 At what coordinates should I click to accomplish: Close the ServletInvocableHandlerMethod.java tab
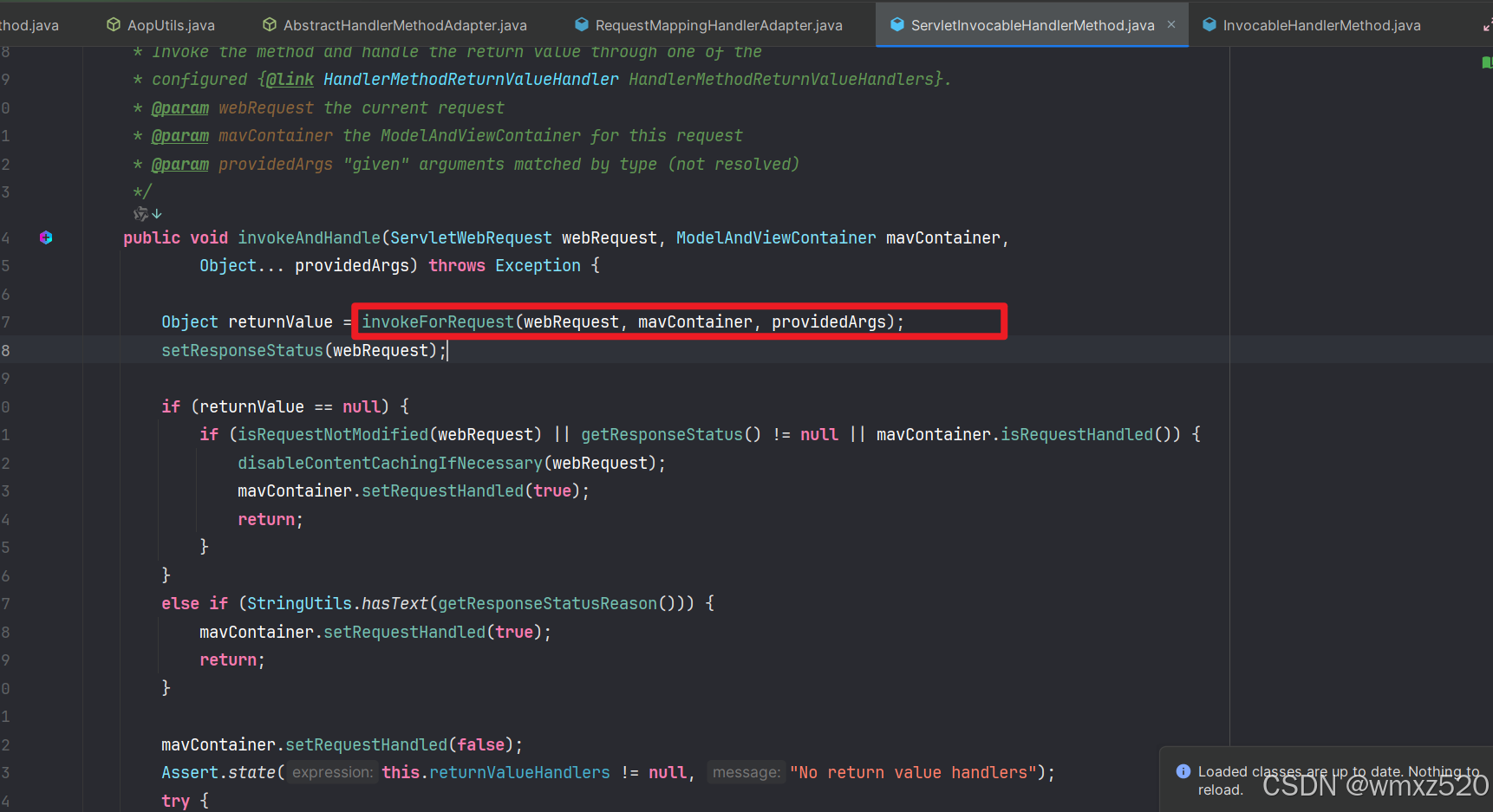(1171, 24)
